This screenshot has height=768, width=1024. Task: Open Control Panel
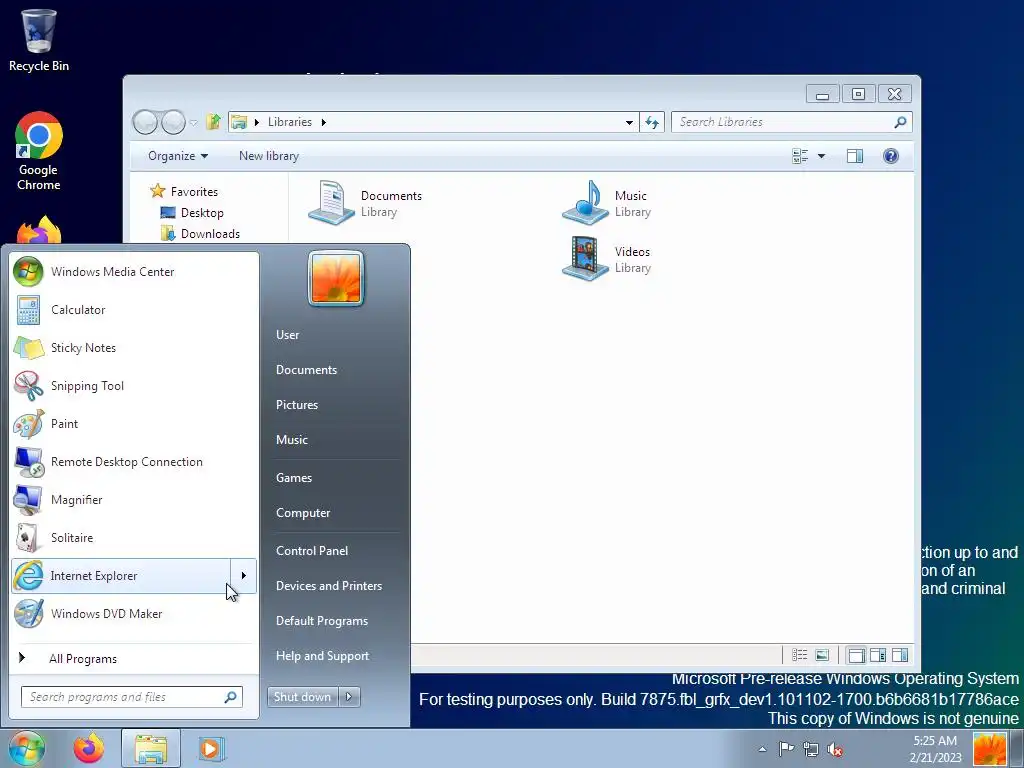point(312,551)
